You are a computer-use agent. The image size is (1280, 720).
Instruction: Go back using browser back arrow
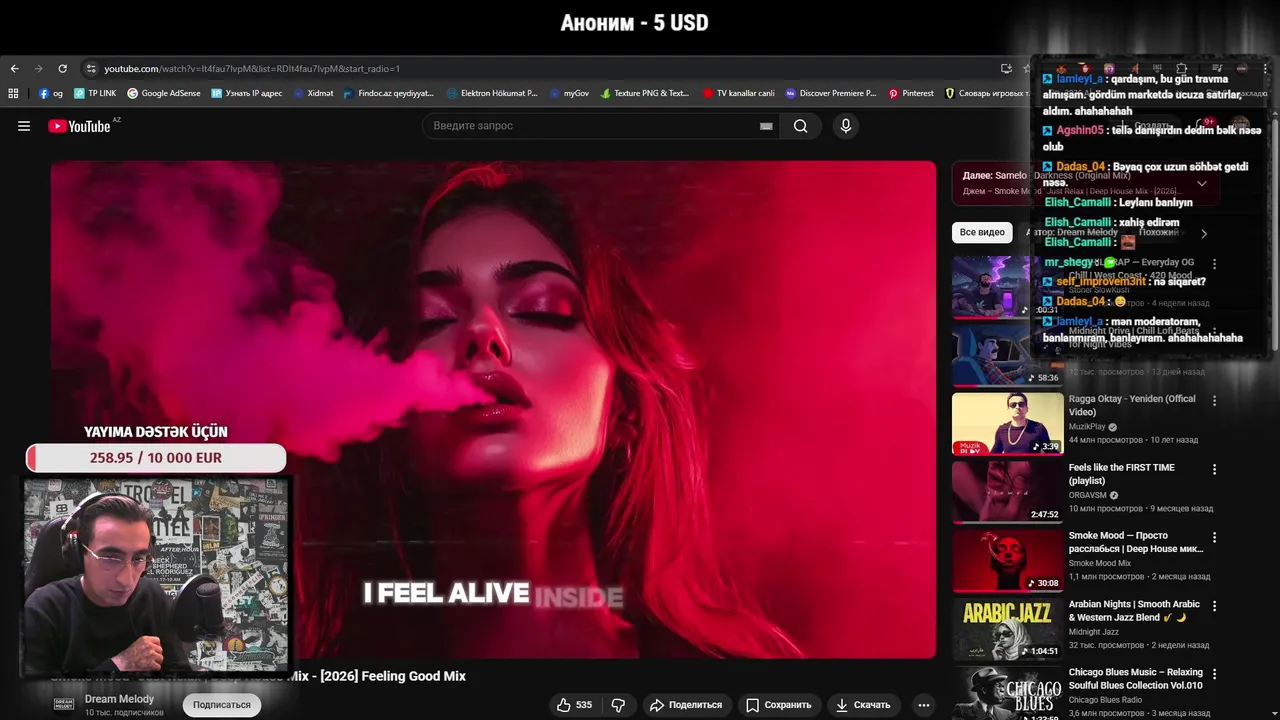pos(14,69)
